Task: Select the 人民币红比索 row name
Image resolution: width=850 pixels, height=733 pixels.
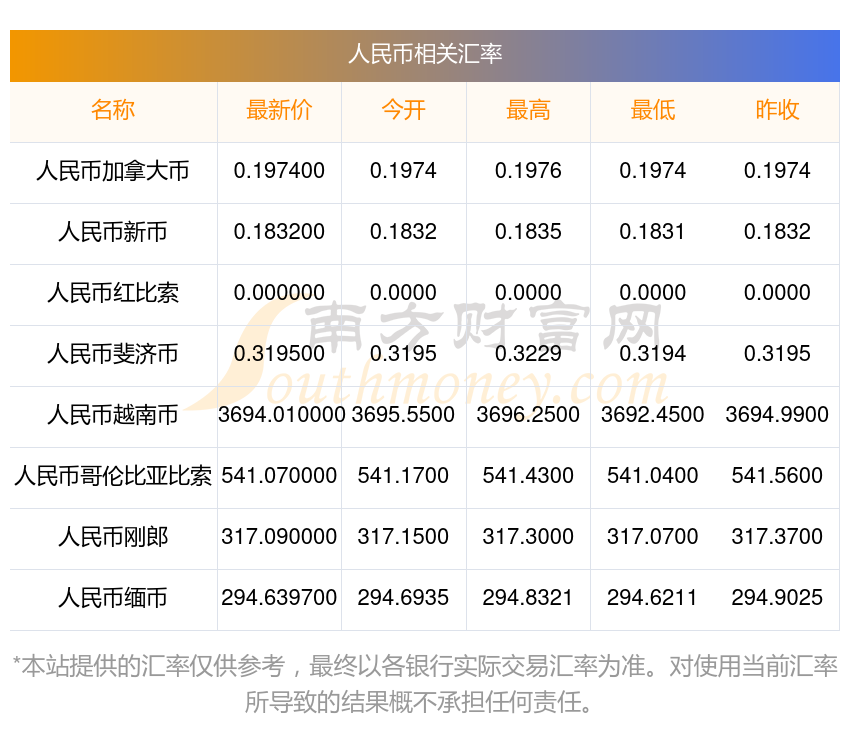Action: click(113, 294)
